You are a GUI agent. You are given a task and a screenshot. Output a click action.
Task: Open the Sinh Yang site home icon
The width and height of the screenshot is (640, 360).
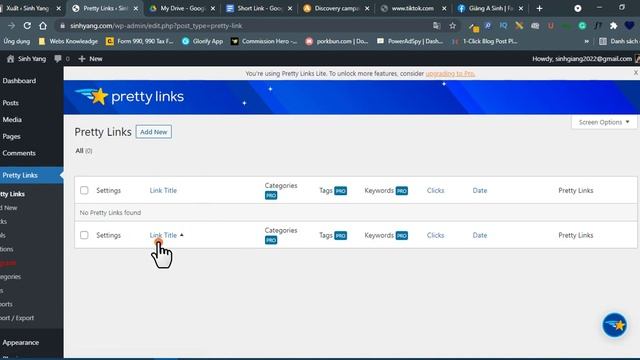pyautogui.click(x=11, y=59)
